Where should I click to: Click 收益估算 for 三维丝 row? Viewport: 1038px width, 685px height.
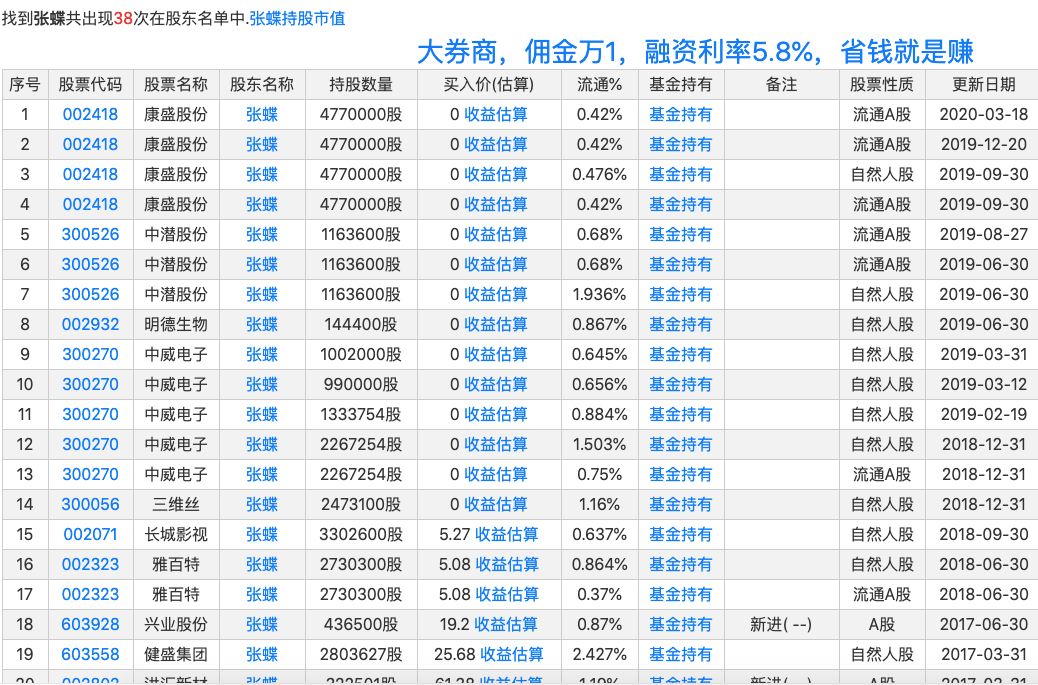click(x=496, y=504)
